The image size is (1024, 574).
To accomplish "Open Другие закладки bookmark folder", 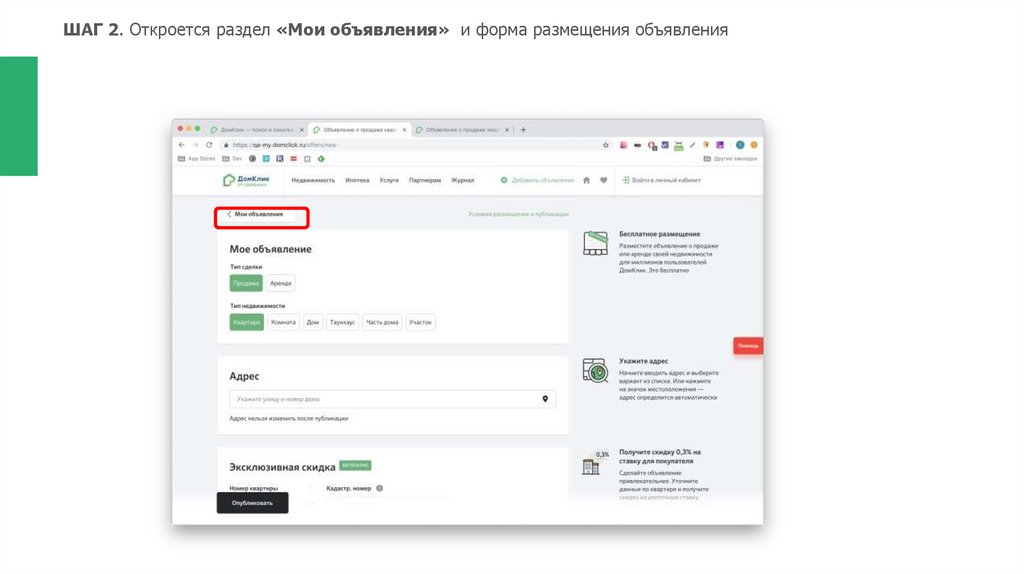I will coord(730,159).
